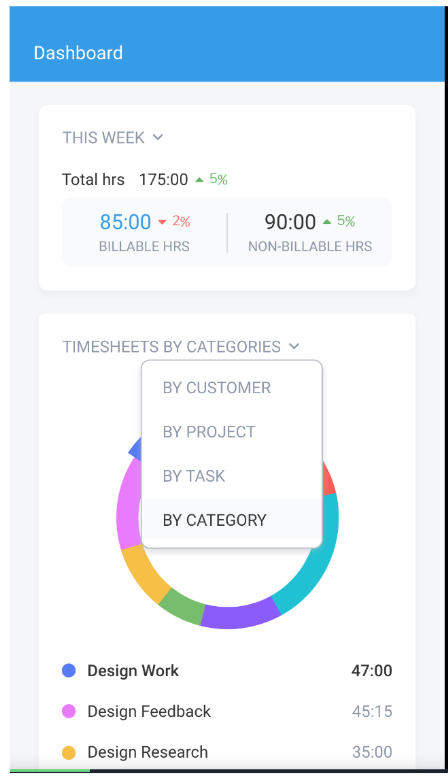Click the yellow Design Research legend dot
The width and height of the screenshot is (448, 776).
pyautogui.click(x=69, y=752)
